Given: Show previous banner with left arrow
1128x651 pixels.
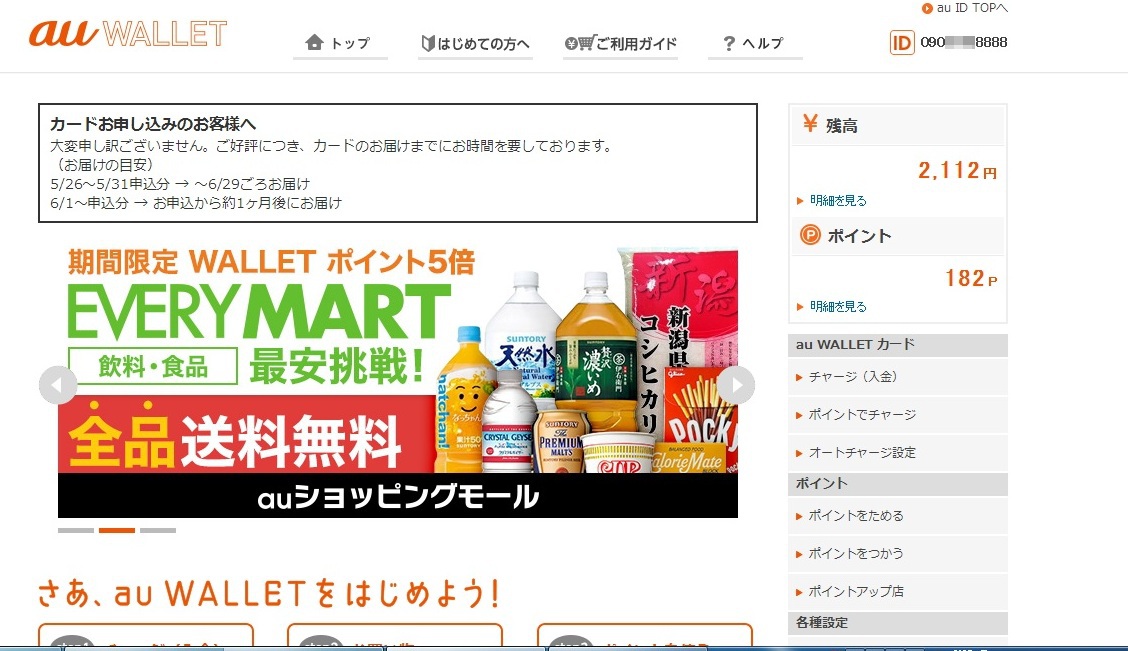Looking at the screenshot, I should pyautogui.click(x=58, y=385).
